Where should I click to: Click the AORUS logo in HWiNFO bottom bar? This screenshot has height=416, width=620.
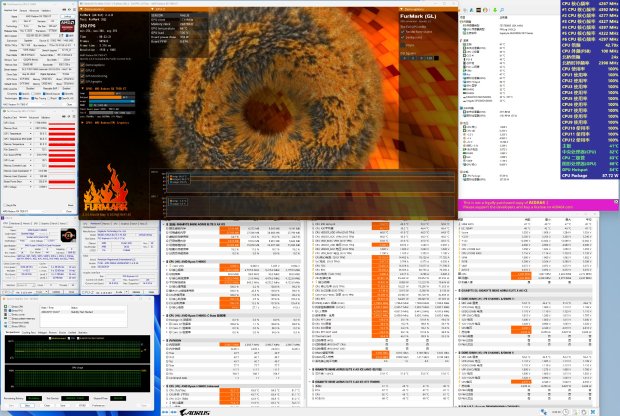[195, 412]
